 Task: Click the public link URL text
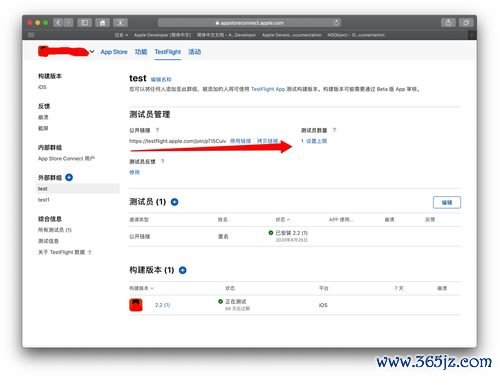[x=177, y=141]
